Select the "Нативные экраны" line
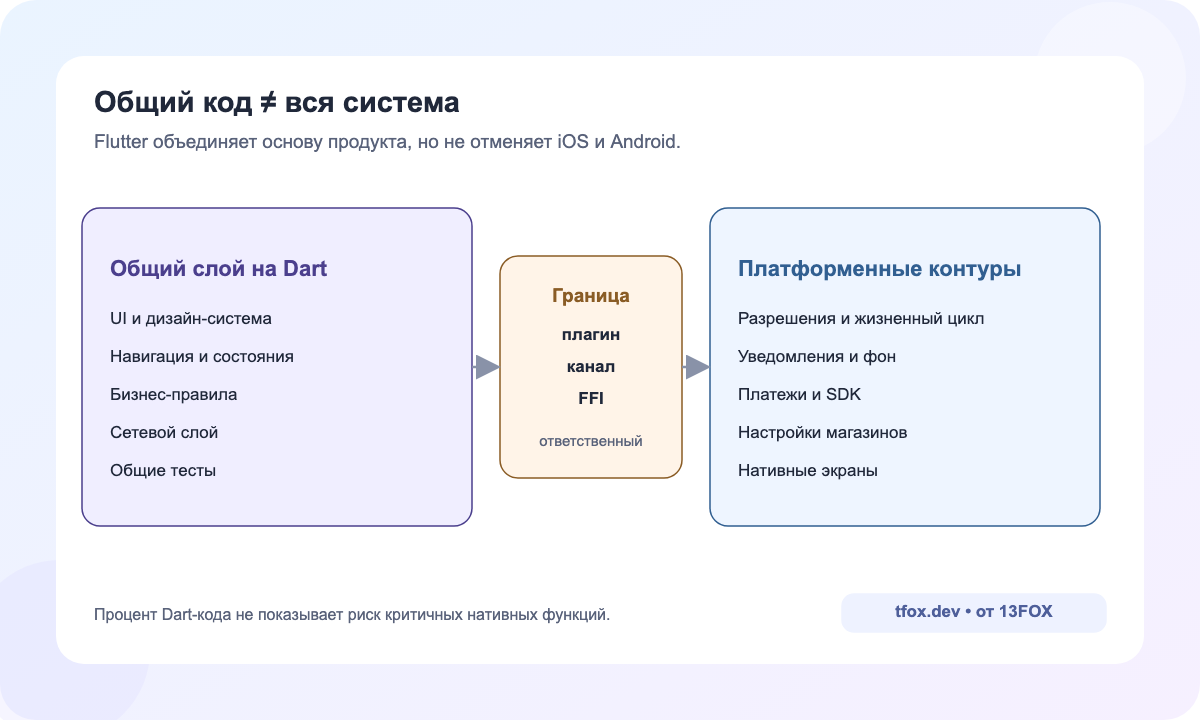This screenshot has height=720, width=1200. tap(808, 470)
